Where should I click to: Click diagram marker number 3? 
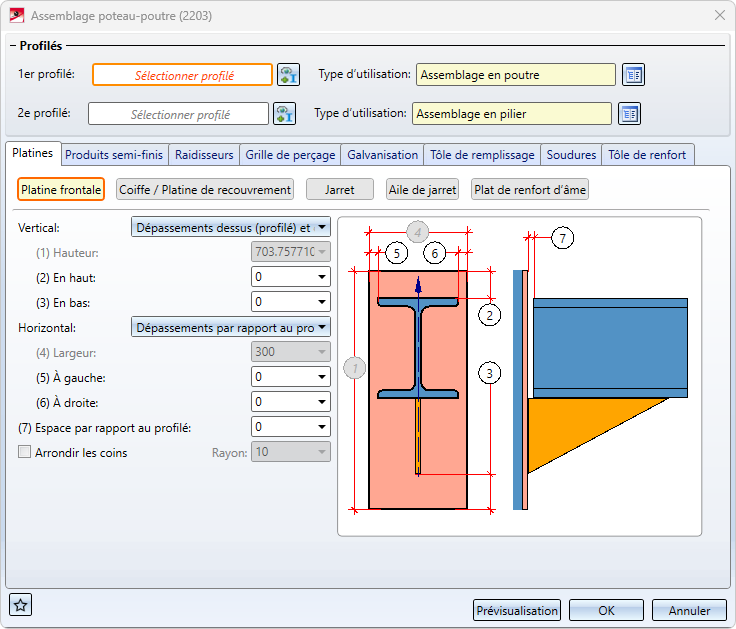pyautogui.click(x=489, y=374)
